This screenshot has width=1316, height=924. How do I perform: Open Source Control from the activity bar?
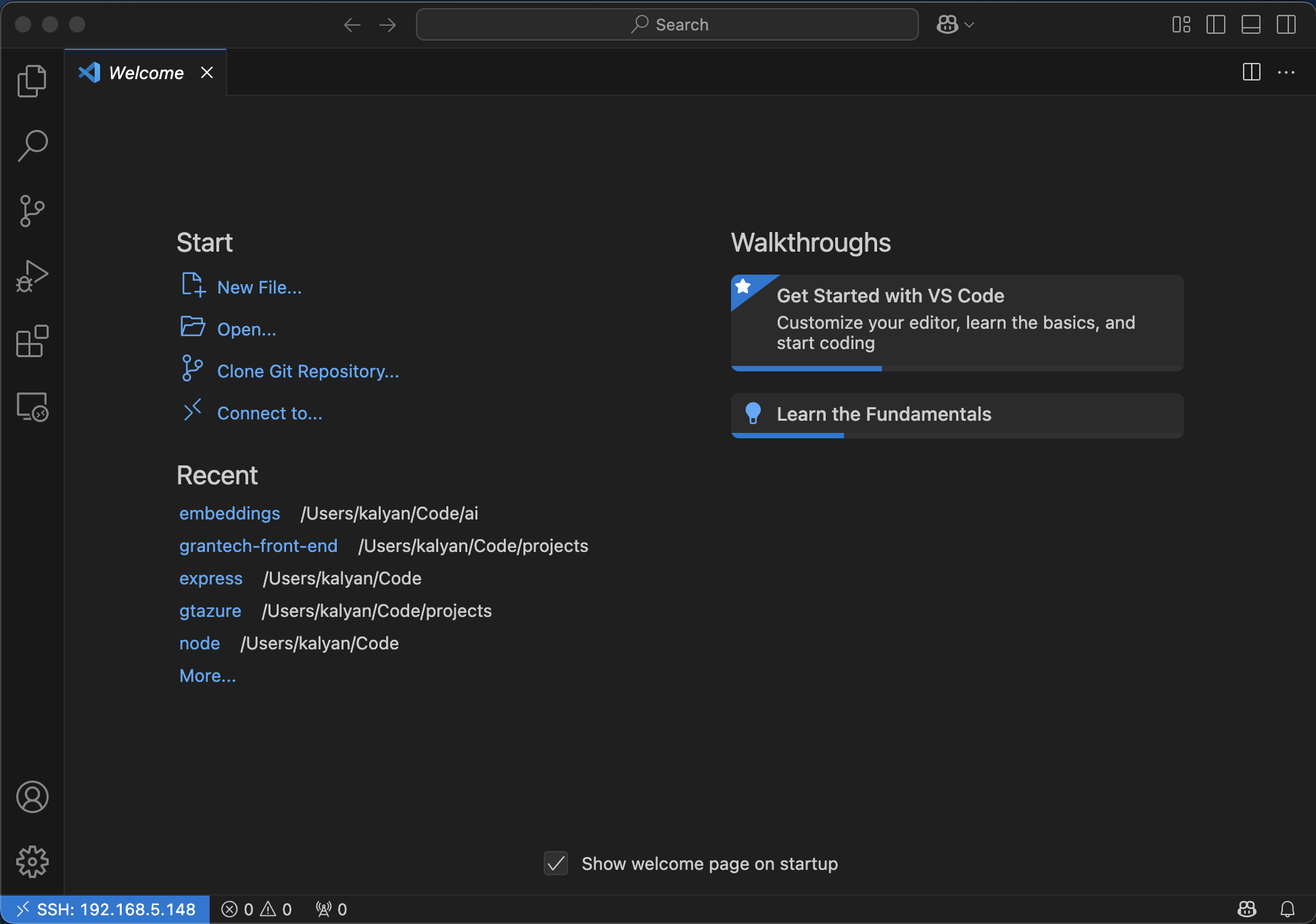click(32, 210)
